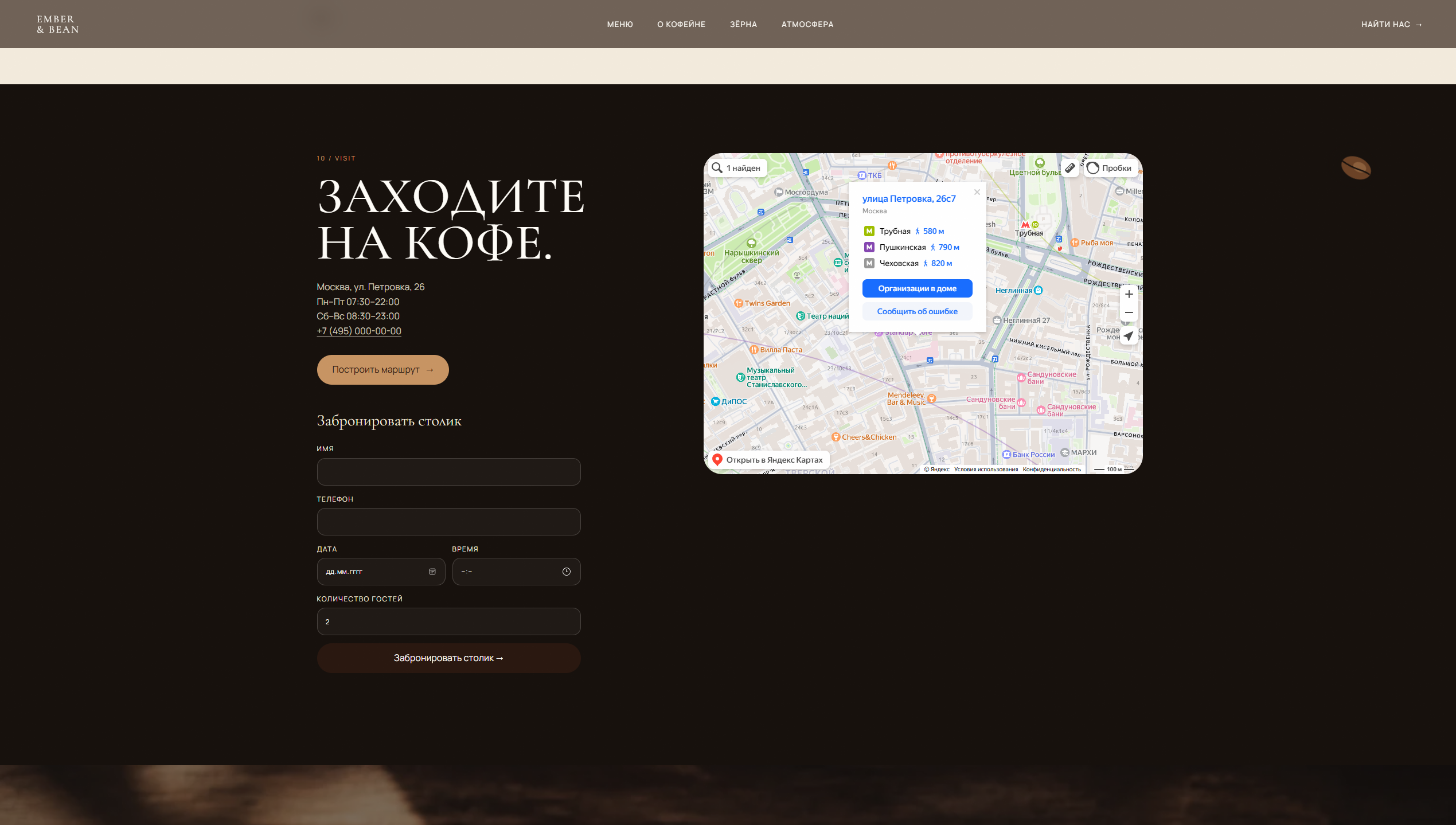Close the улица Петровка address popup
This screenshot has height=825, width=1456.
click(x=977, y=192)
